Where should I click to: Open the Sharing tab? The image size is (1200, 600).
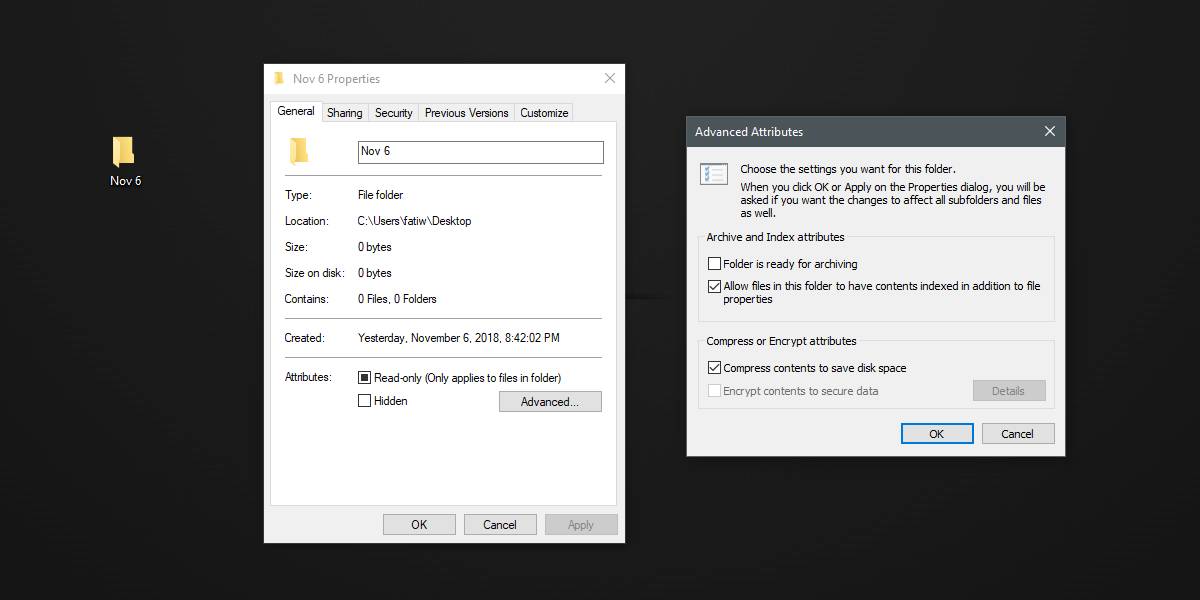(x=345, y=113)
